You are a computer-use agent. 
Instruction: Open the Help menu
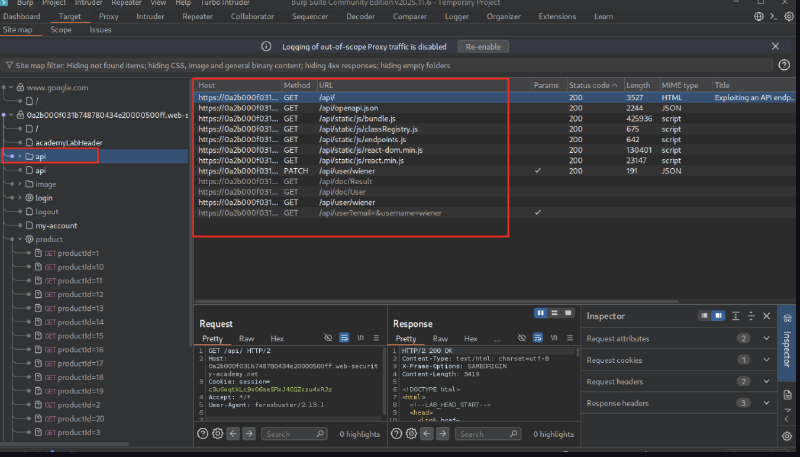[183, 3]
